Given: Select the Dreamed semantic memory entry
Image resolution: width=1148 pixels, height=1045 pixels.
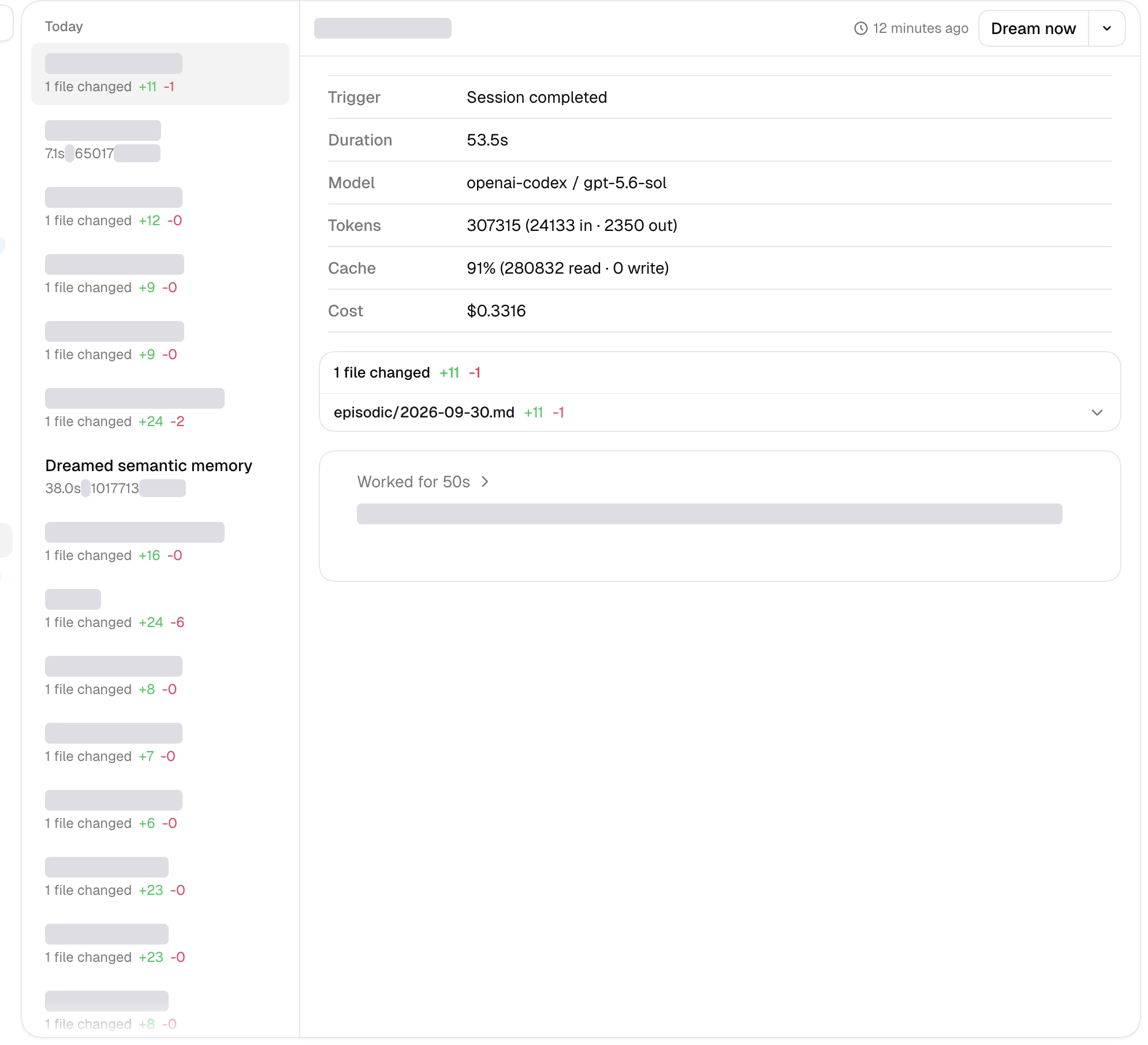Looking at the screenshot, I should tap(161, 476).
